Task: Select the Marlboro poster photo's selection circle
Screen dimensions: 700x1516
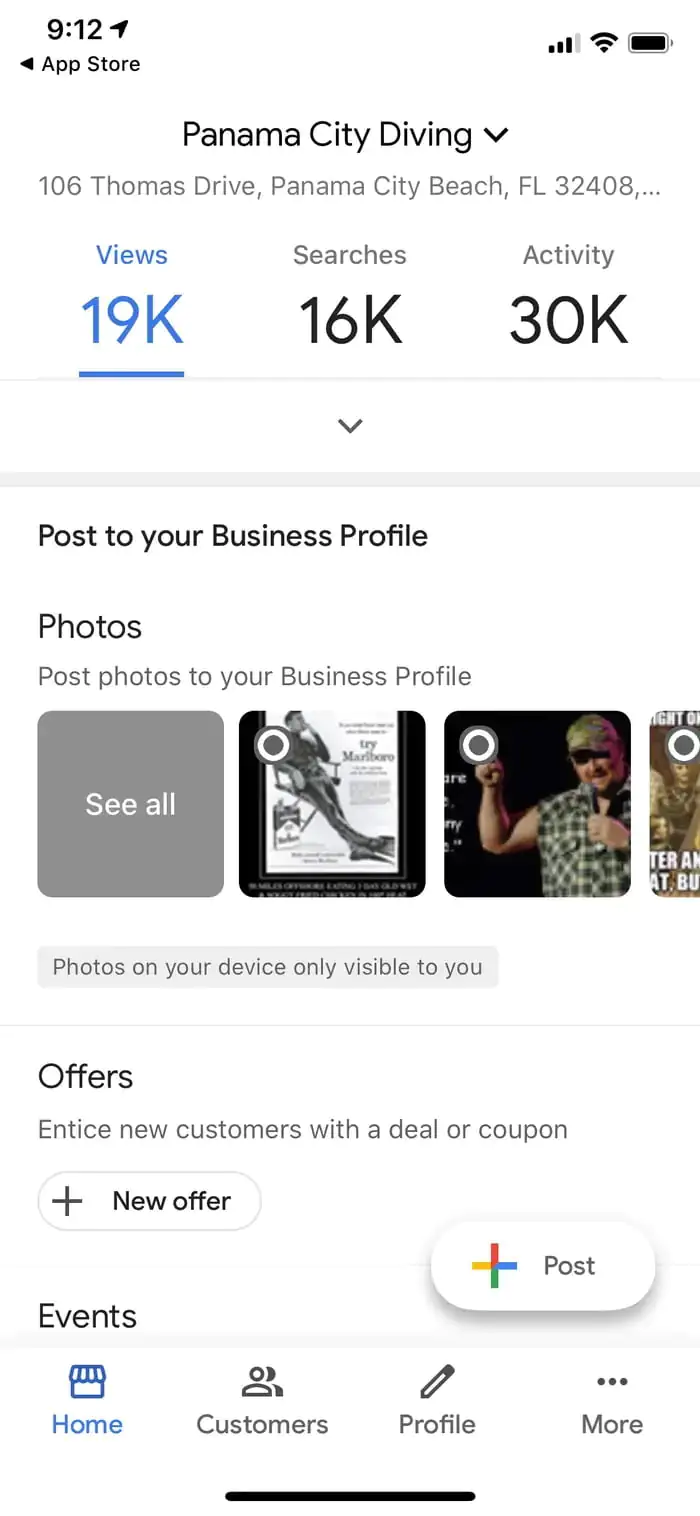Action: point(272,745)
